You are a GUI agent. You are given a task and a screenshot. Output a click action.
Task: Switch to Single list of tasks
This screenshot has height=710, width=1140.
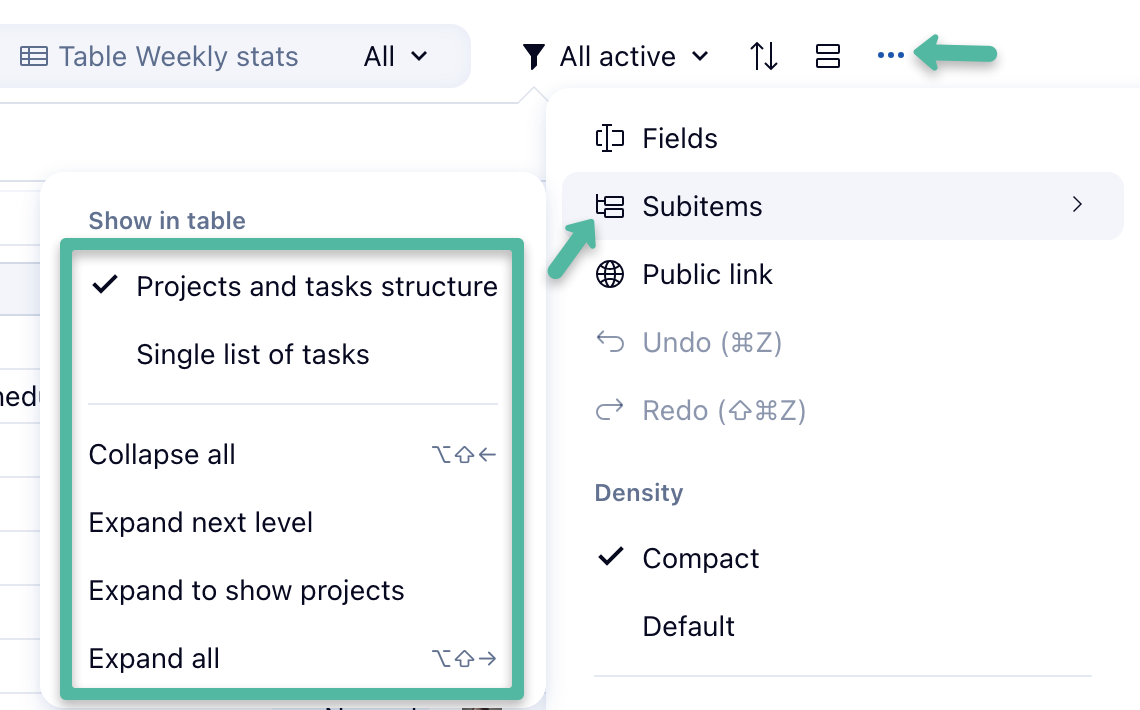pos(253,355)
